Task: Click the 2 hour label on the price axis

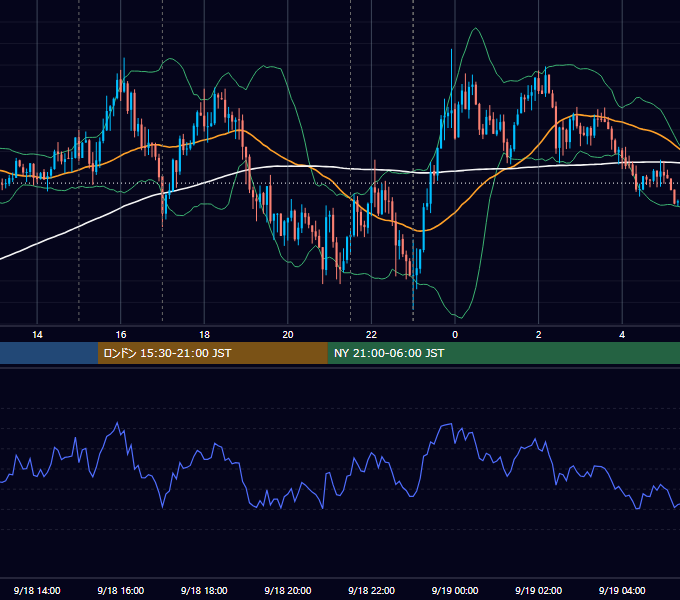Action: tap(539, 335)
